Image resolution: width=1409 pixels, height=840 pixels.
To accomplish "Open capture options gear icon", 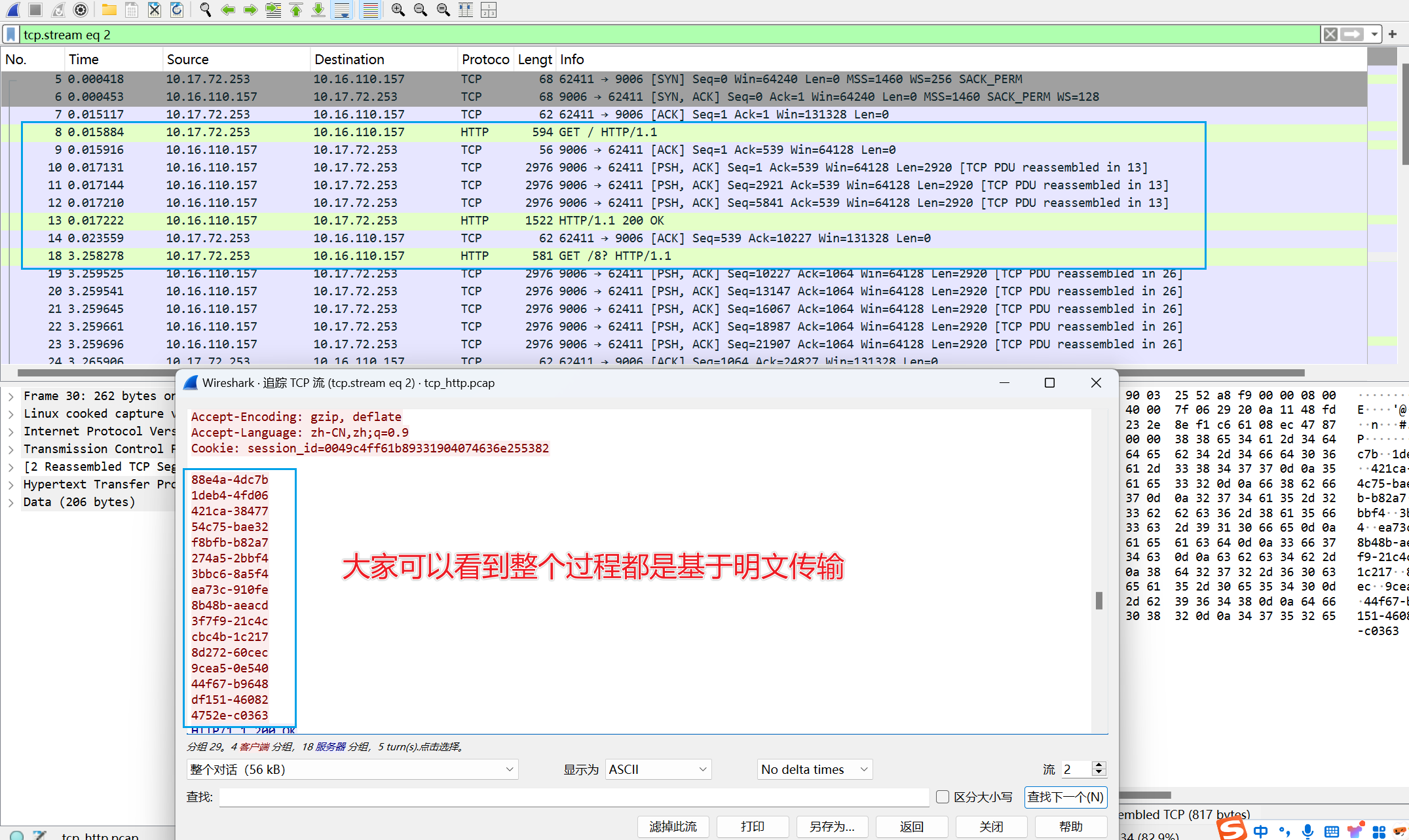I will (x=81, y=10).
